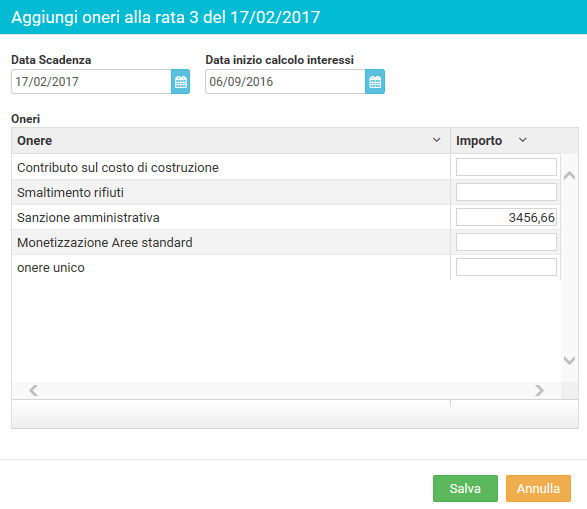Image resolution: width=587 pixels, height=509 pixels.
Task: Click the Data inizio calcolo interessi field
Action: [285, 82]
